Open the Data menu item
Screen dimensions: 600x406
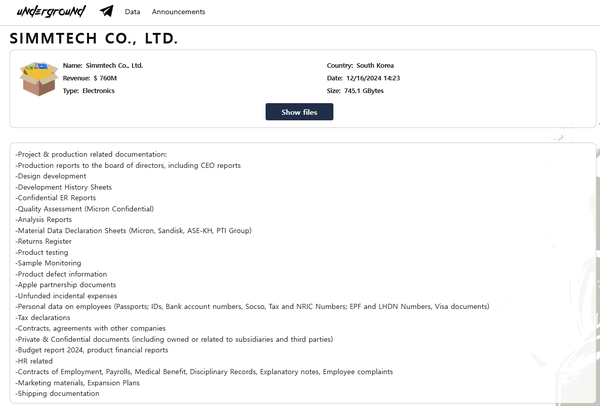(x=132, y=12)
